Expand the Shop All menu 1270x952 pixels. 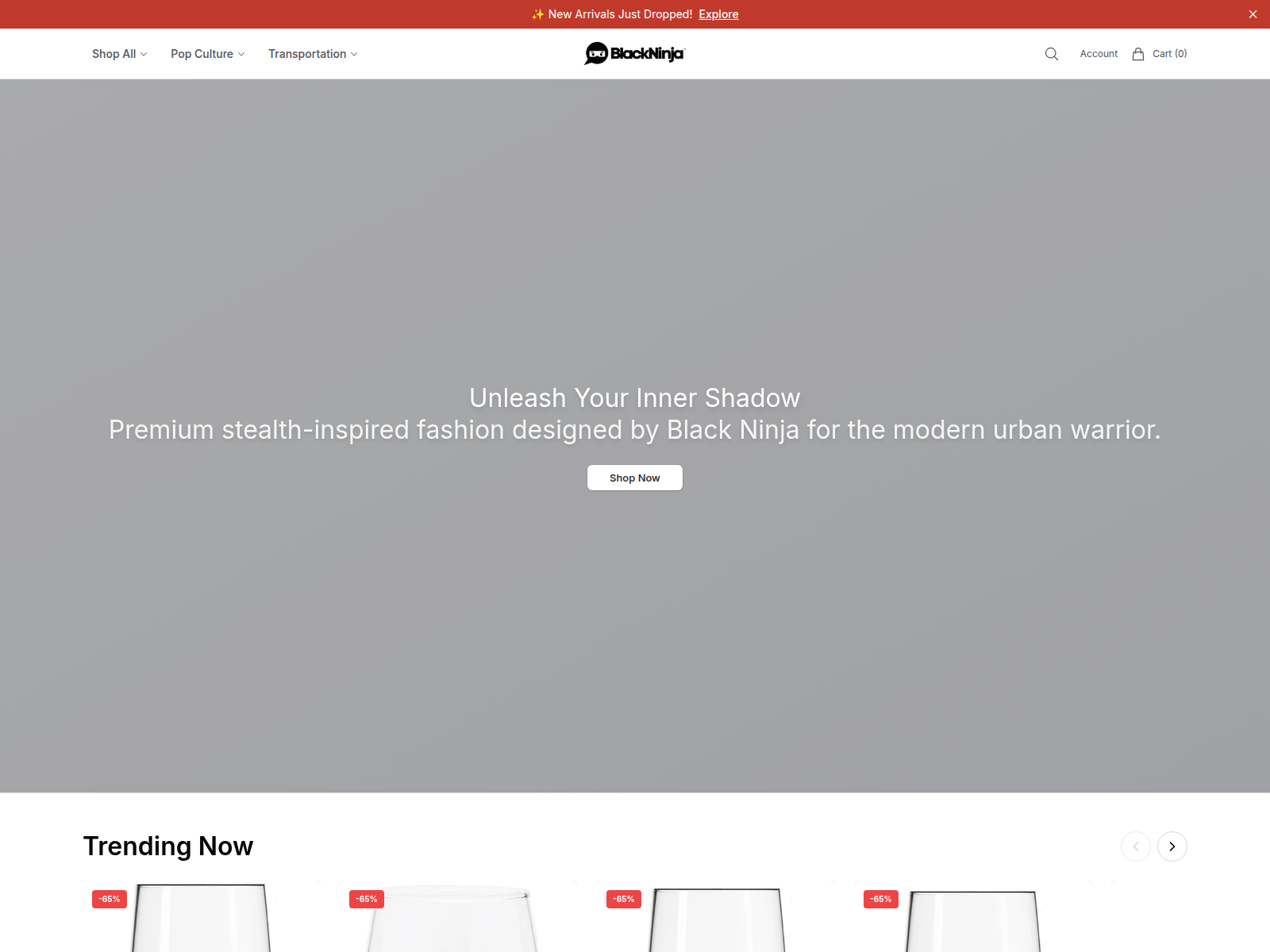pyautogui.click(x=120, y=54)
